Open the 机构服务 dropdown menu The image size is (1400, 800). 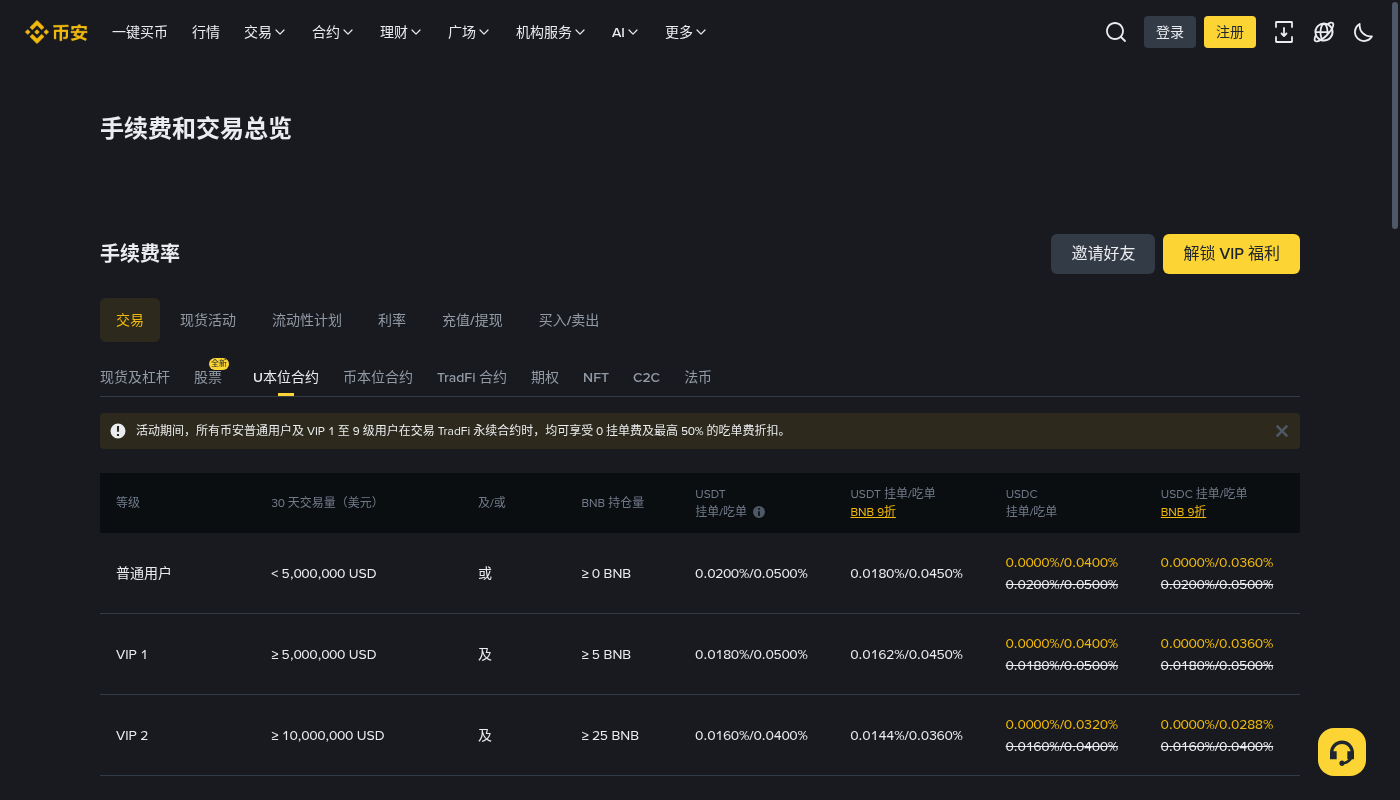pyautogui.click(x=551, y=32)
